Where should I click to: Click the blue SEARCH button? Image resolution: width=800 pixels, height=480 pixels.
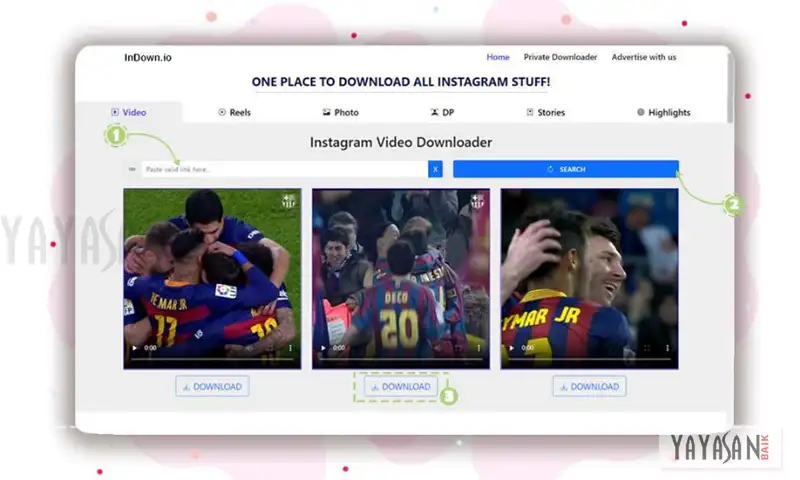[x=566, y=169]
